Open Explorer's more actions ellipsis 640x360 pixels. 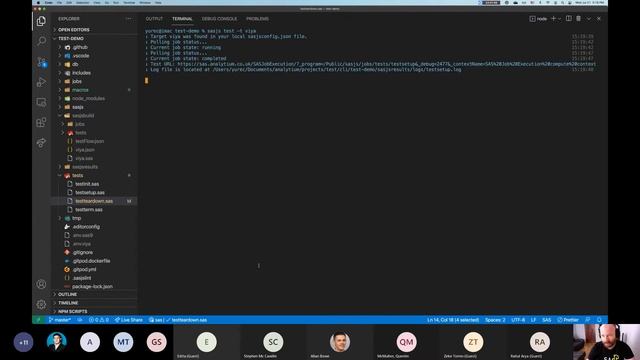coord(129,19)
